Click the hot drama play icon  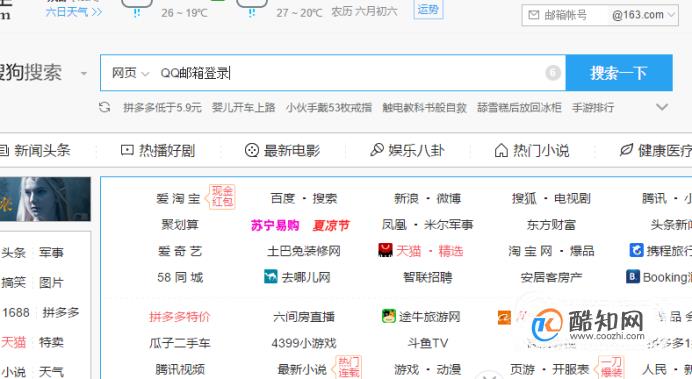pyautogui.click(x=127, y=150)
